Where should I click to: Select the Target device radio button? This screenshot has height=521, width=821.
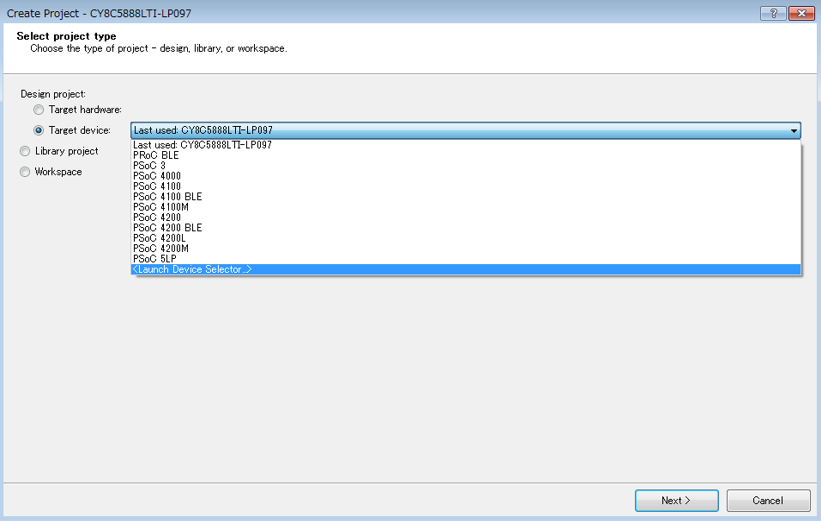tap(38, 130)
